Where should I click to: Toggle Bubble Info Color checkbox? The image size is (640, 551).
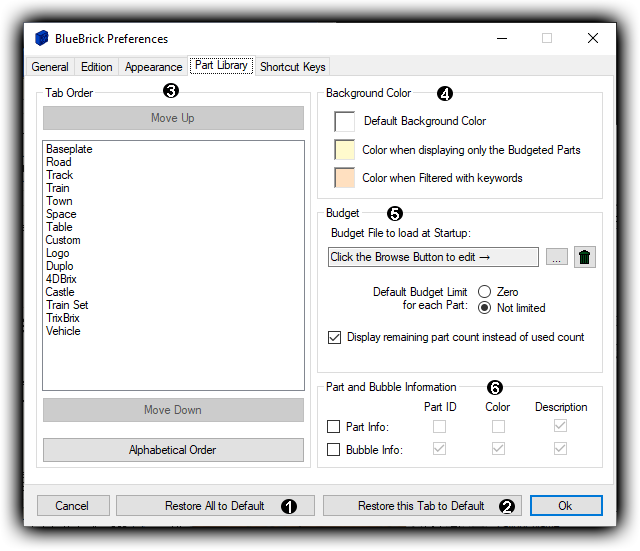pyautogui.click(x=498, y=449)
